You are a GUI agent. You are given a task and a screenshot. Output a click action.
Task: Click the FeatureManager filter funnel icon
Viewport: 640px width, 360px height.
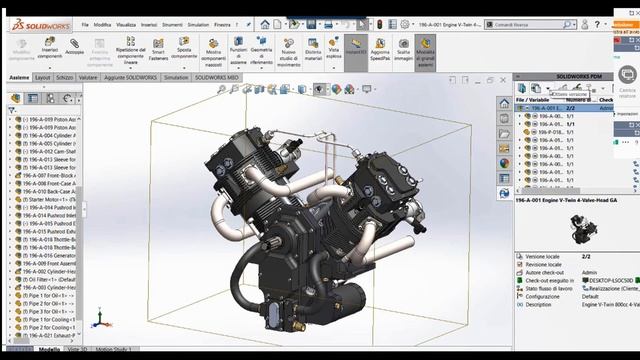pos(12,110)
